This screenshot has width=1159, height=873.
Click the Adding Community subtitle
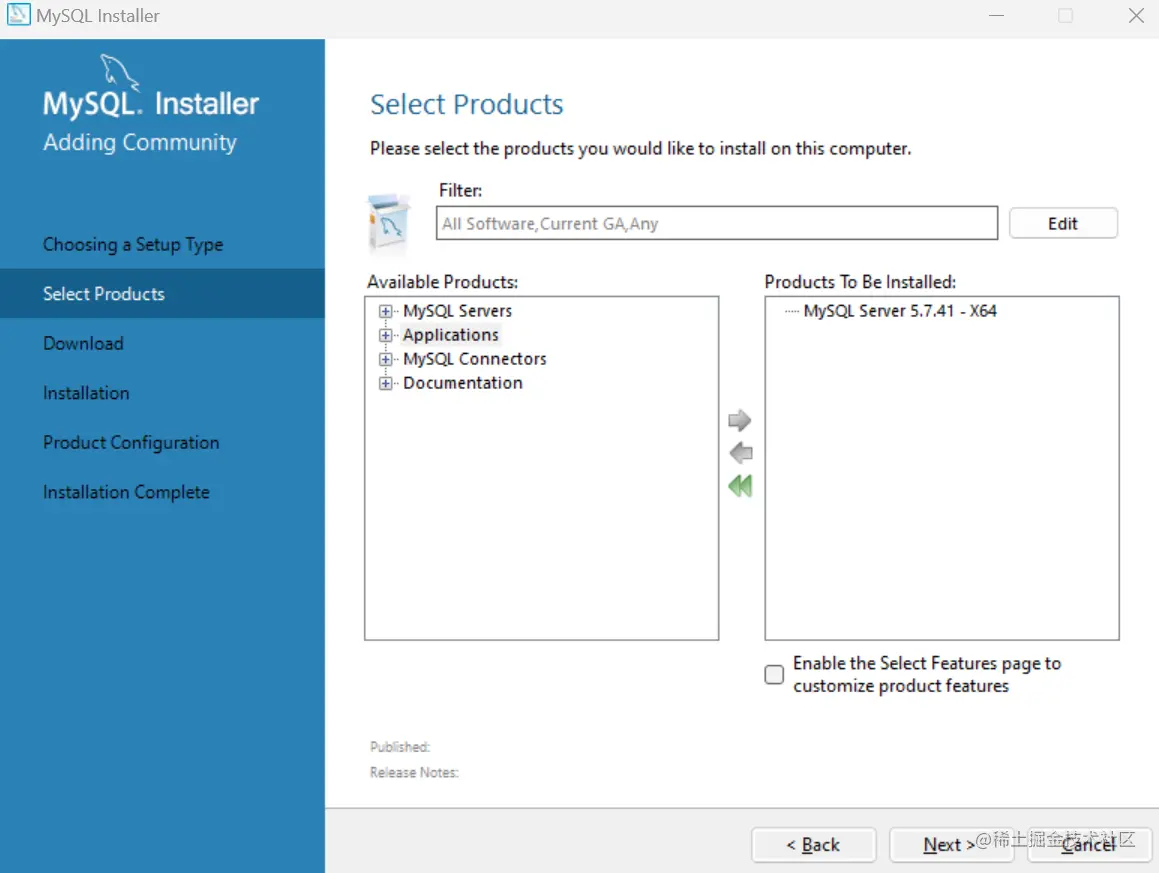click(140, 143)
